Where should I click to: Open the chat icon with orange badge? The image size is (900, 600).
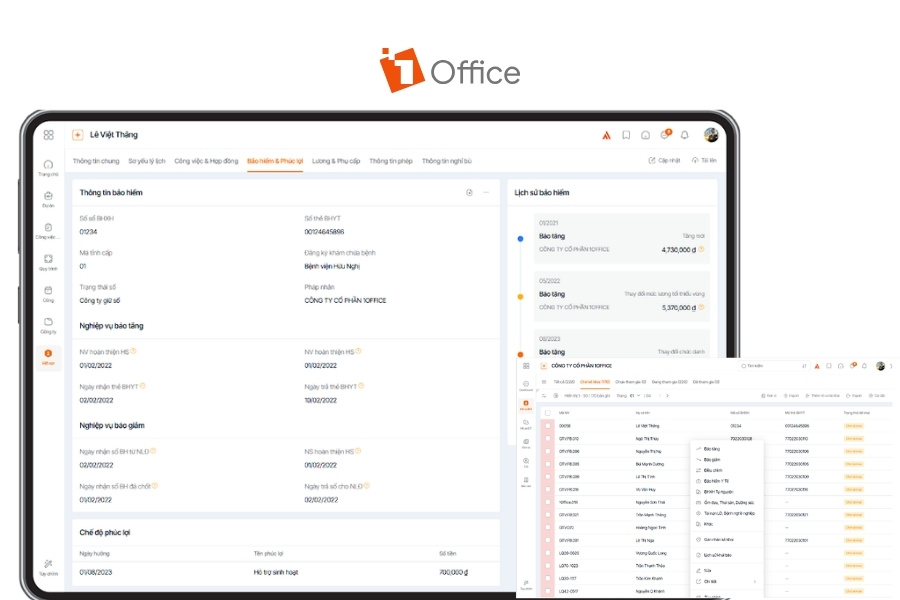pyautogui.click(x=665, y=134)
